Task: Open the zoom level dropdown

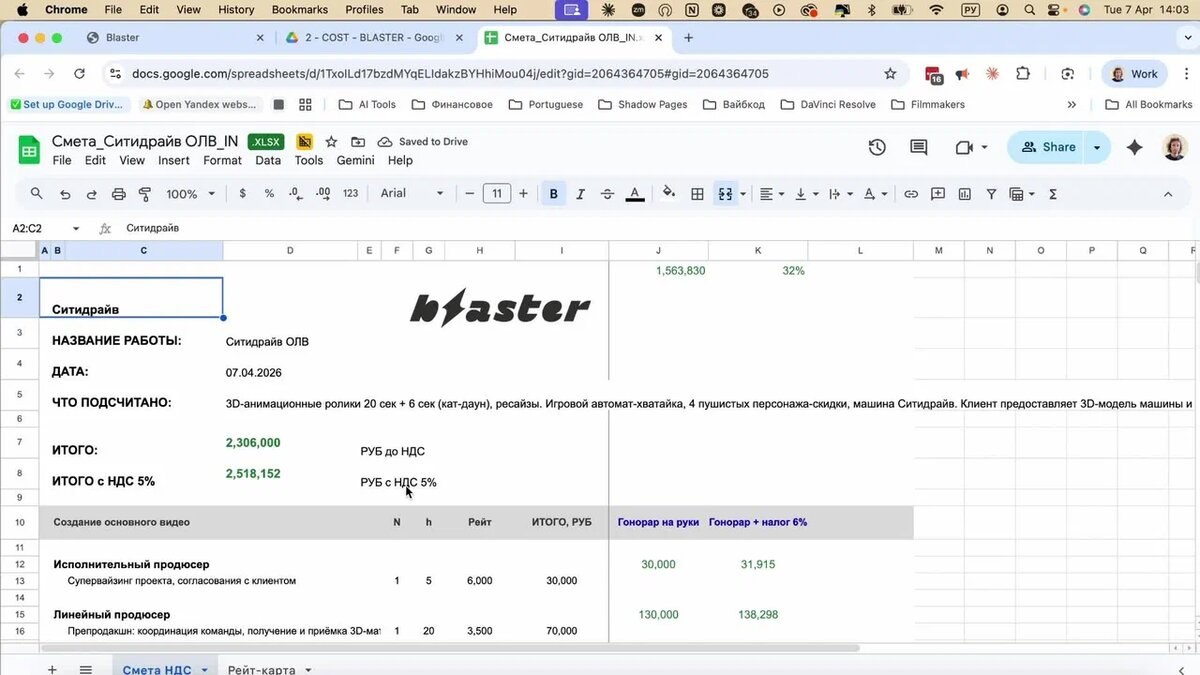Action: 190,194
